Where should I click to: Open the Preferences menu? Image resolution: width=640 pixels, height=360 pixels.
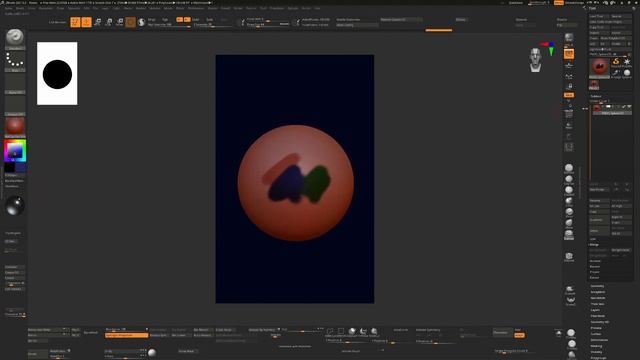click(x=196, y=8)
